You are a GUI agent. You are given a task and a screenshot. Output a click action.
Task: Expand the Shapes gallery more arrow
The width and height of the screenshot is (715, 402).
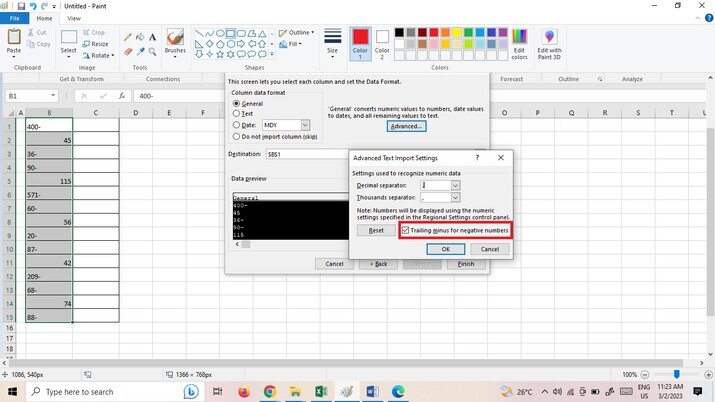coord(272,54)
